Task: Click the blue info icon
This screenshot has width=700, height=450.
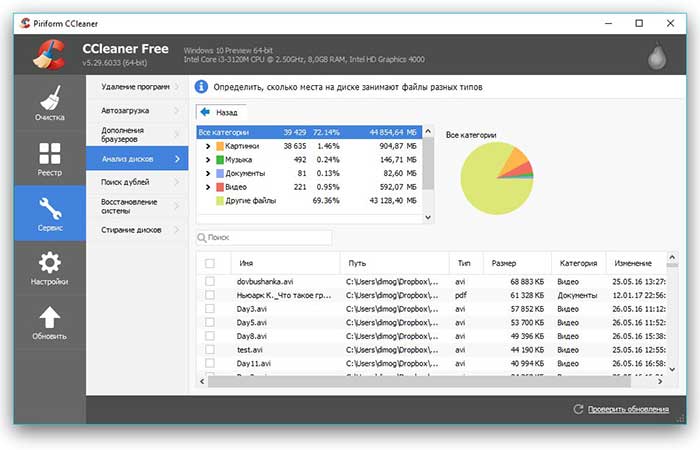Action: tap(201, 87)
